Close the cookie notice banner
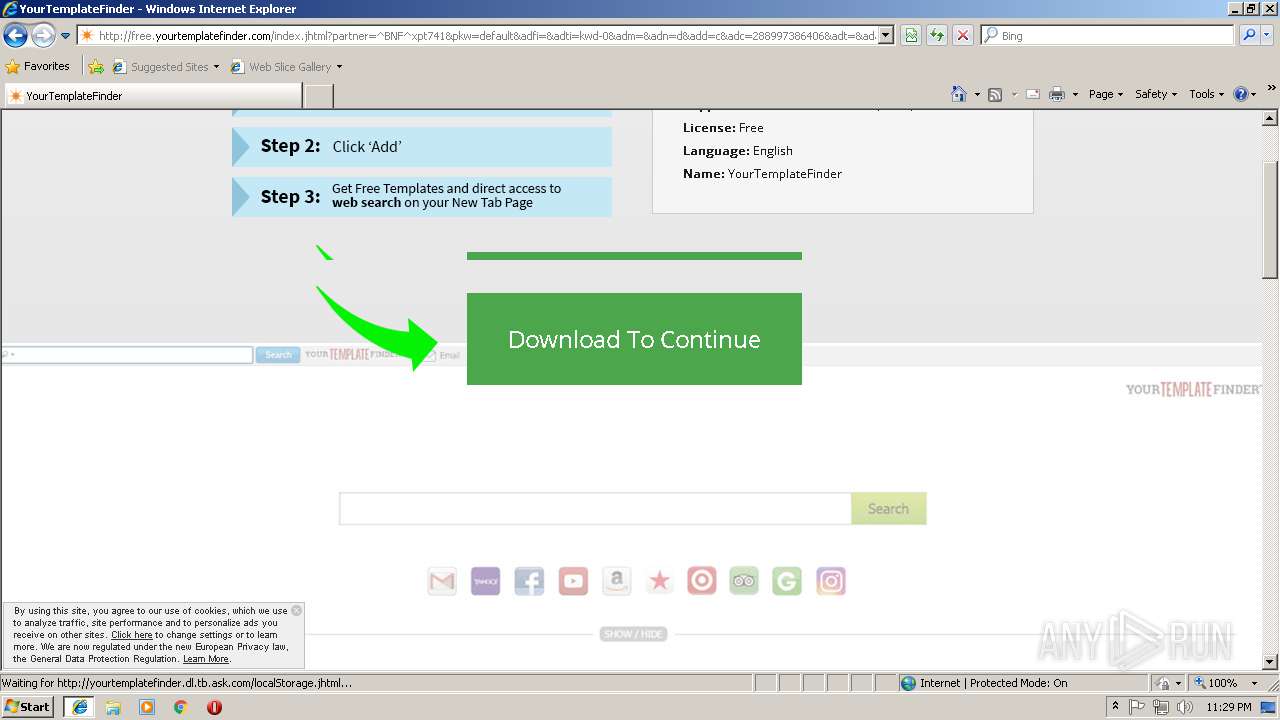 tap(296, 610)
